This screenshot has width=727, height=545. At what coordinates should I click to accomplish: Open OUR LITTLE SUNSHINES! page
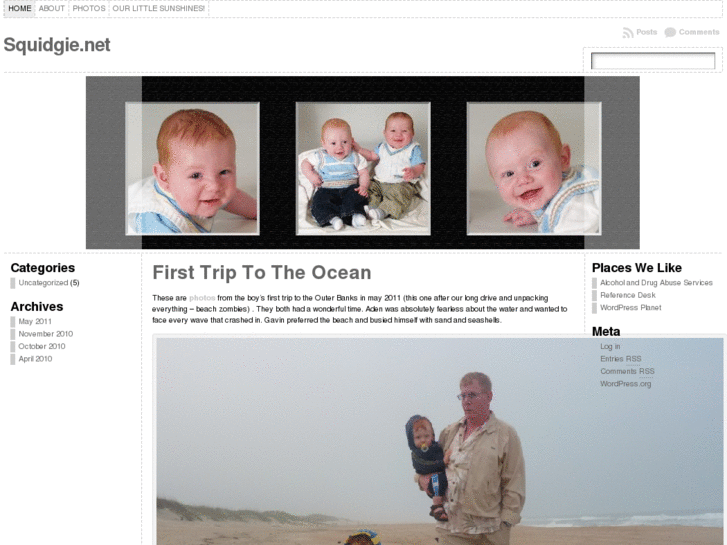pos(159,8)
